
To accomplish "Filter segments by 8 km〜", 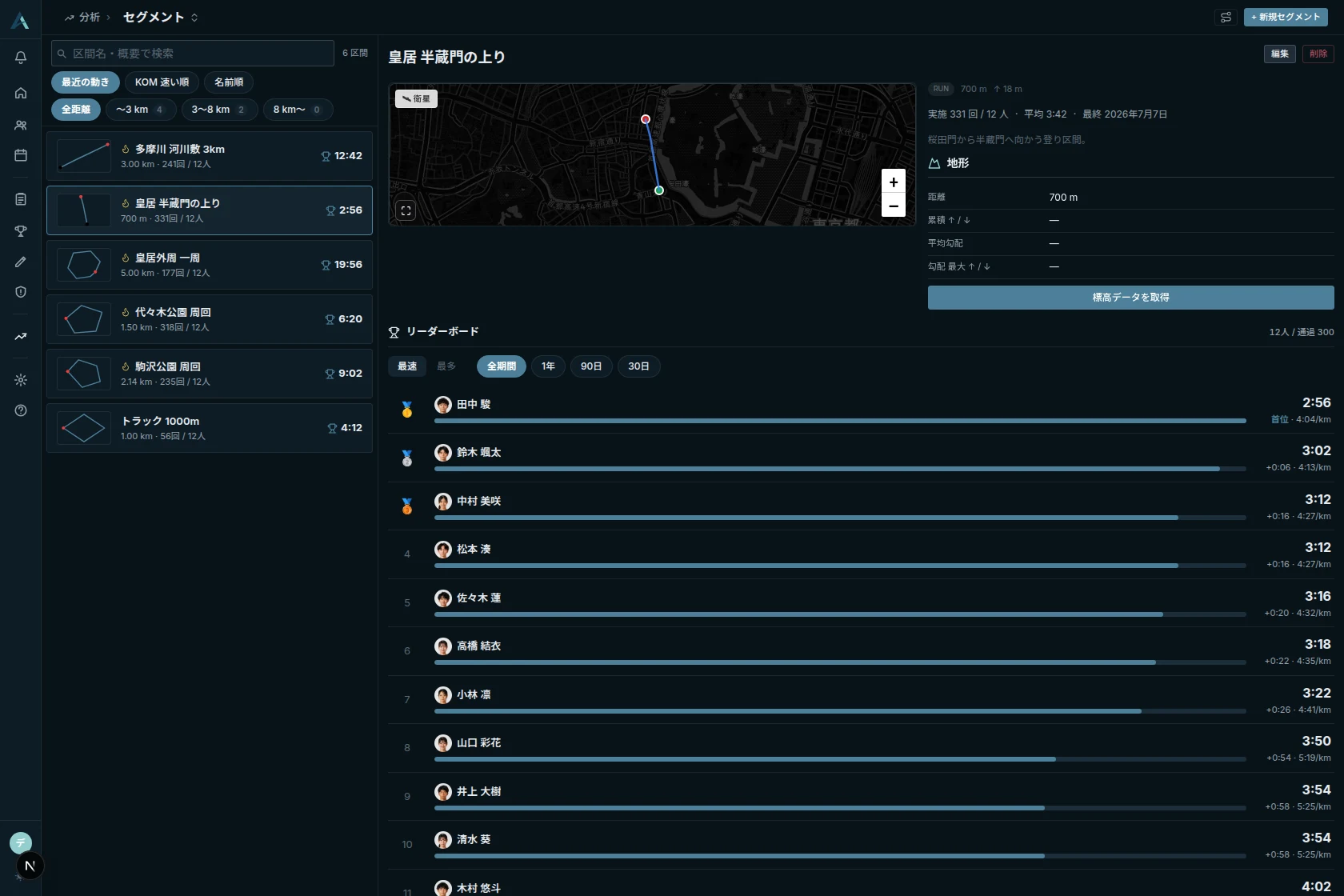I will 298,110.
